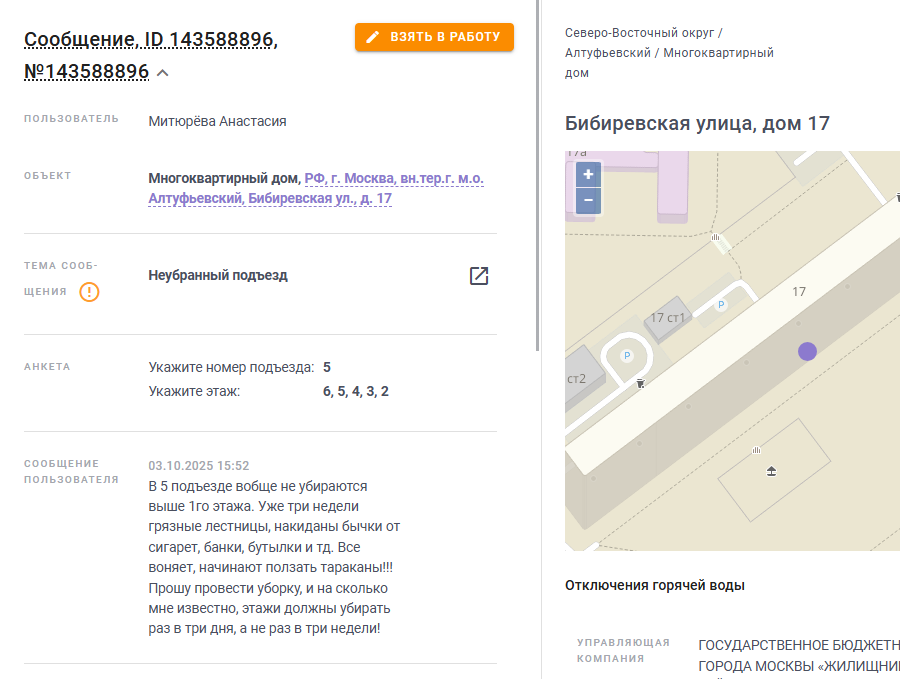Click the playground icon on map

(771, 471)
